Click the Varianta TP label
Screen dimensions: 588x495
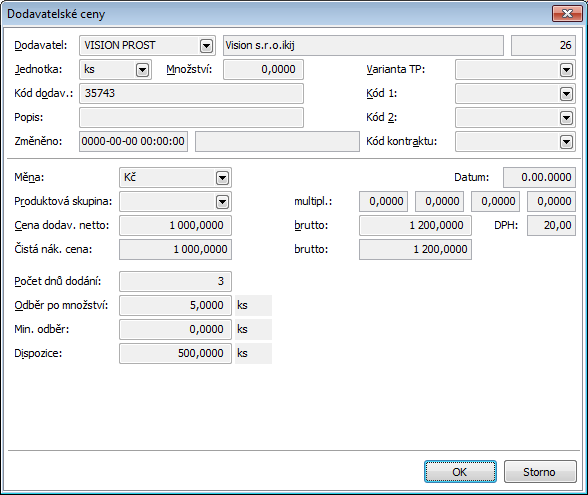coord(396,69)
